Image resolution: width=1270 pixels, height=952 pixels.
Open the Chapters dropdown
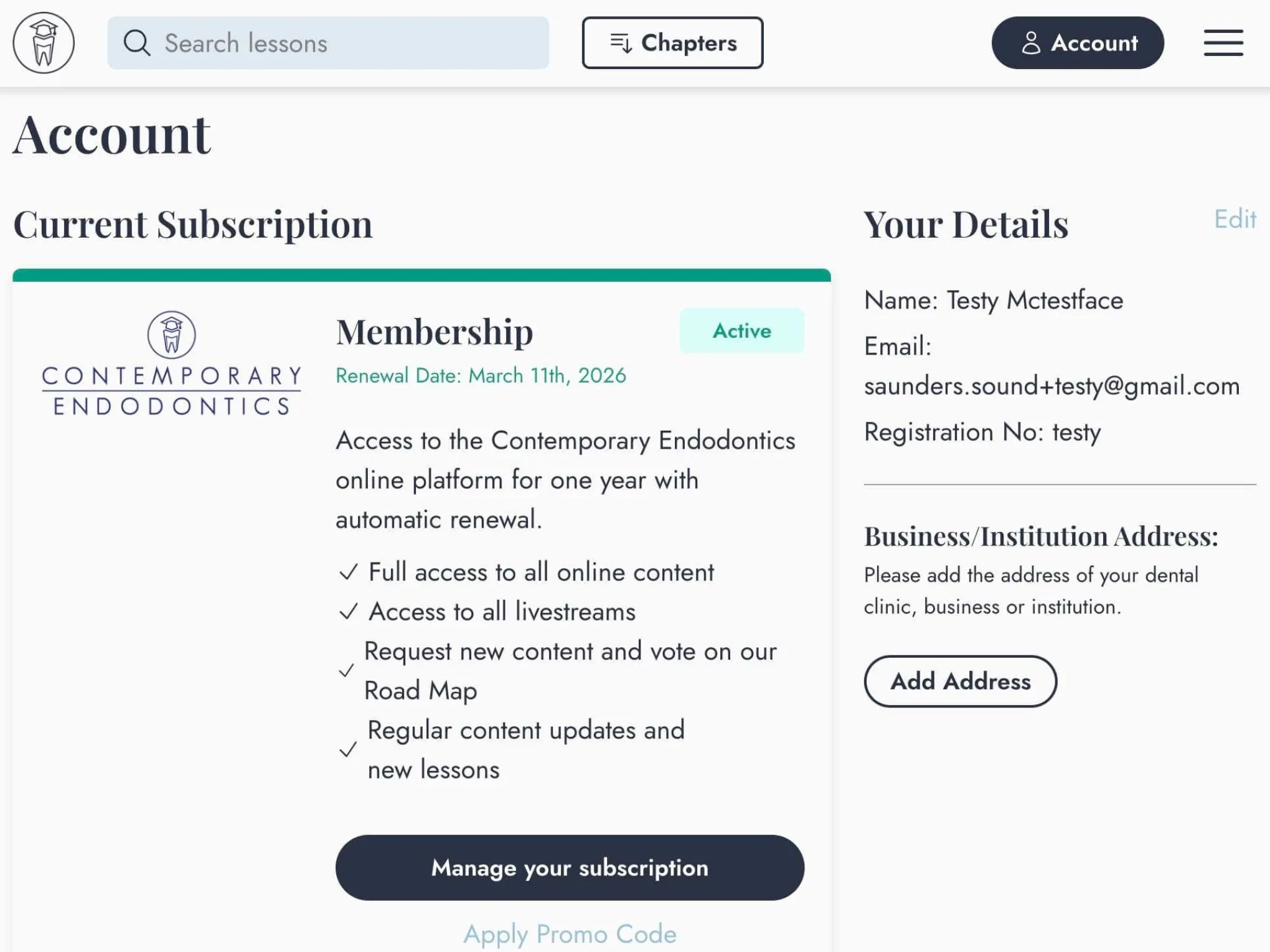tap(672, 43)
